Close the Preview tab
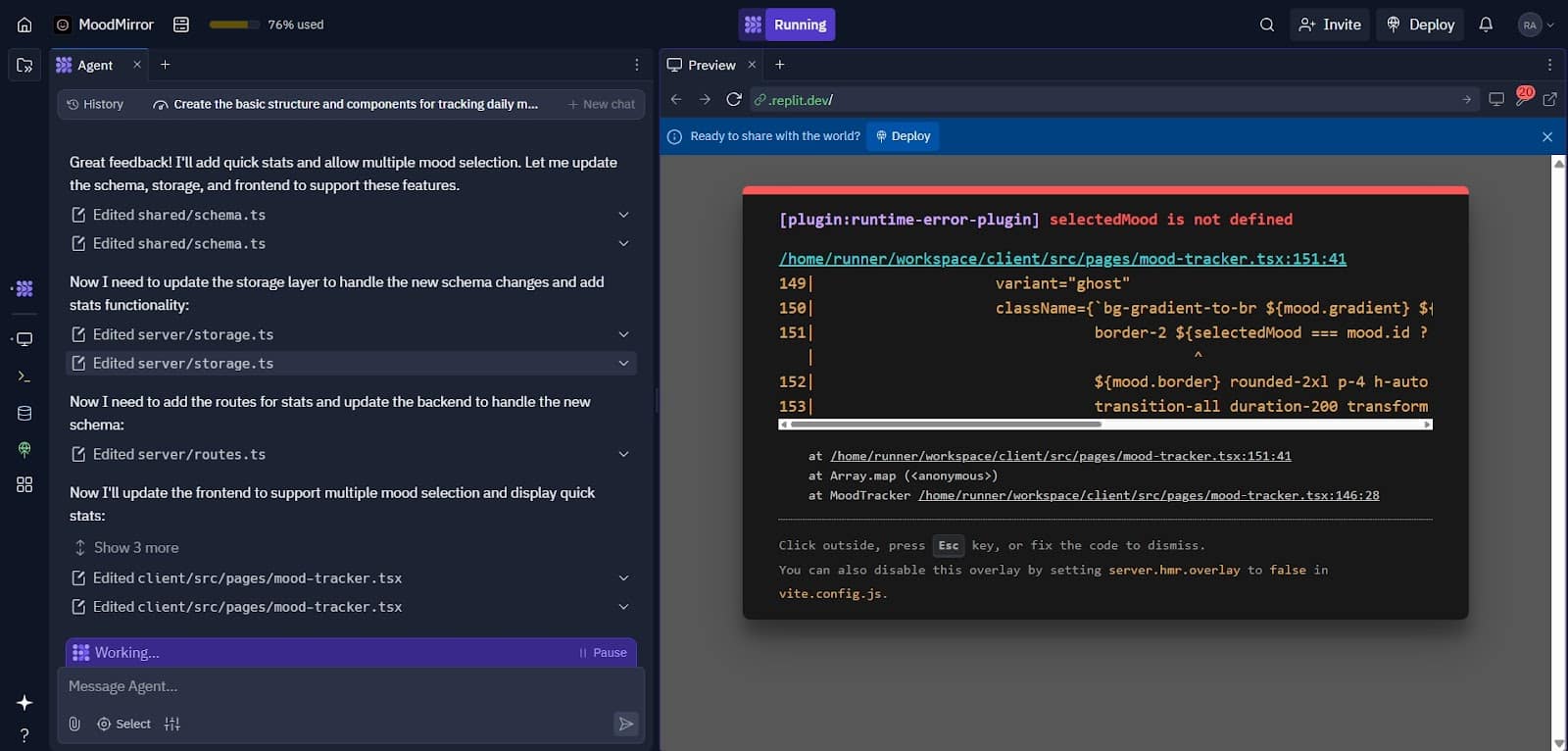This screenshot has height=751, width=1568. tap(752, 65)
